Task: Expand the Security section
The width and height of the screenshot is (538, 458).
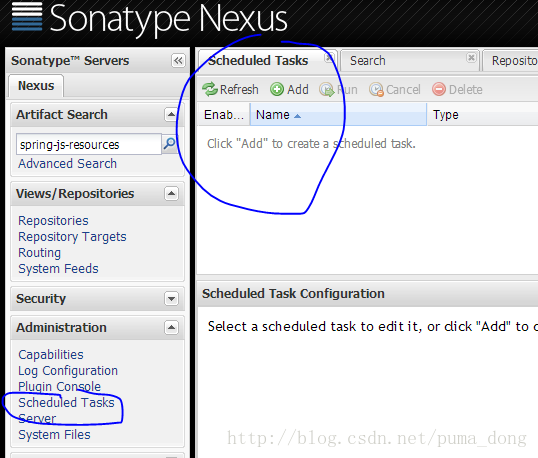Action: coord(171,298)
